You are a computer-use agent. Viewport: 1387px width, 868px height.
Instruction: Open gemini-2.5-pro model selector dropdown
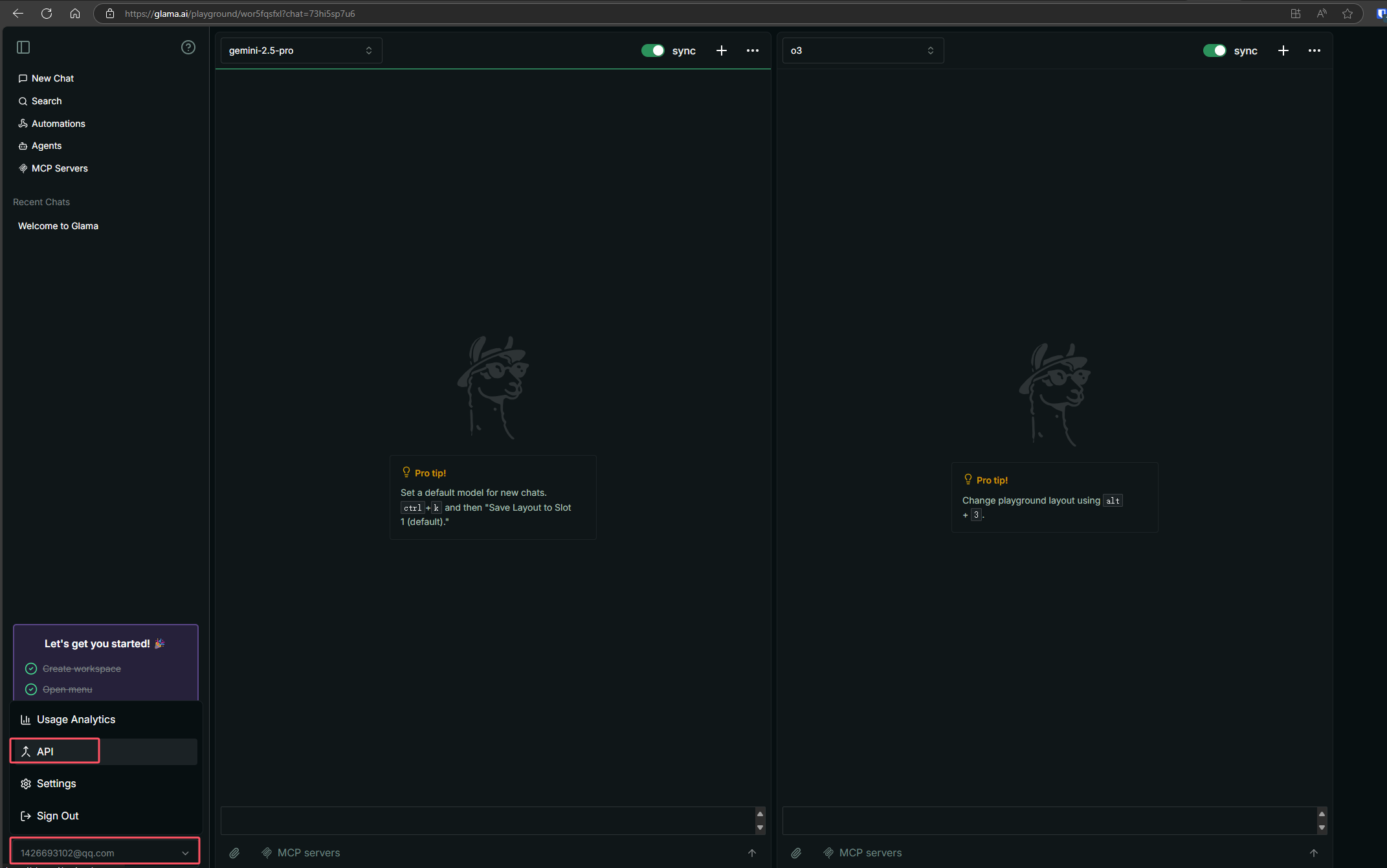(301, 50)
